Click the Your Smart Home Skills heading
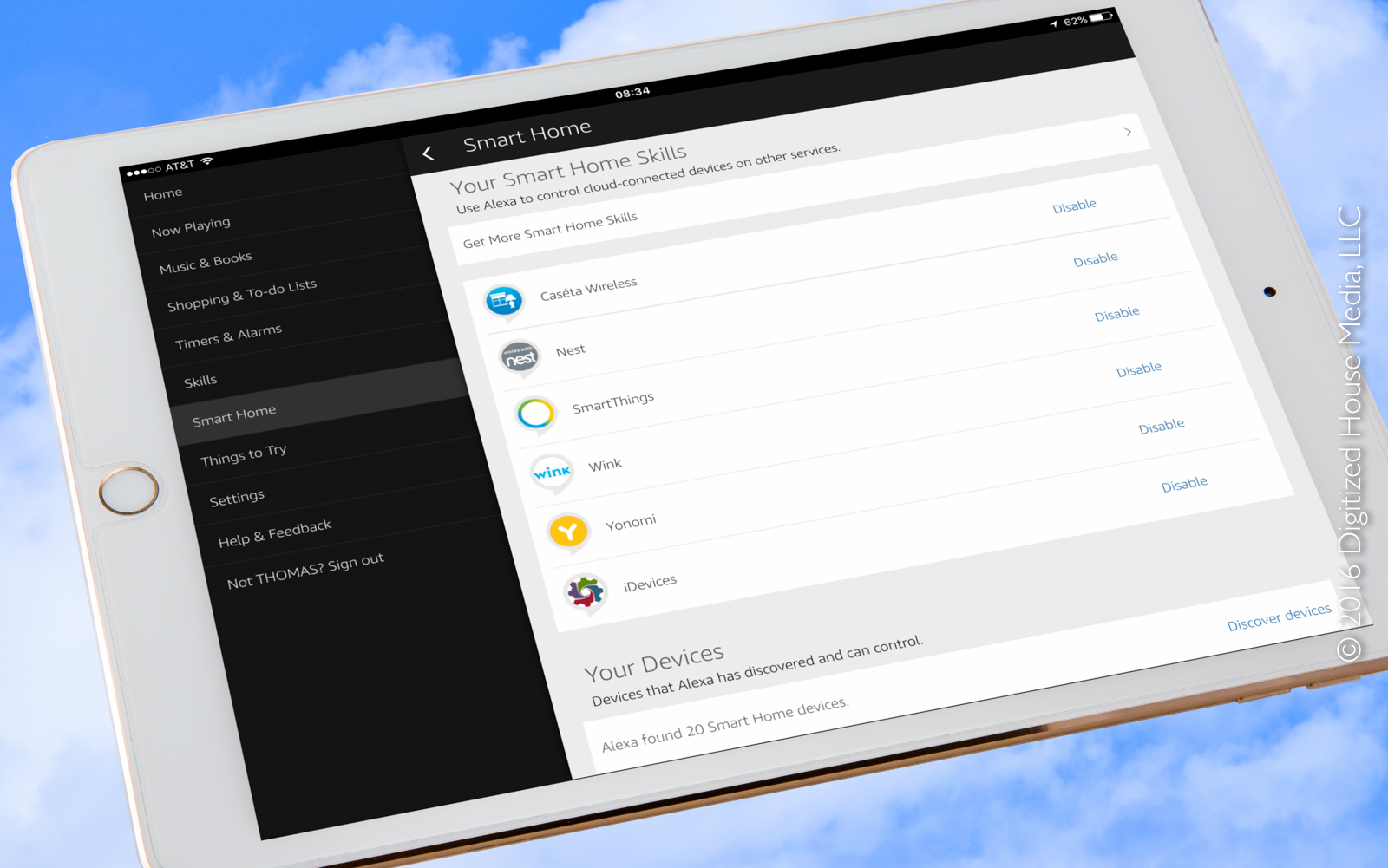Image resolution: width=1388 pixels, height=868 pixels. coord(568,170)
